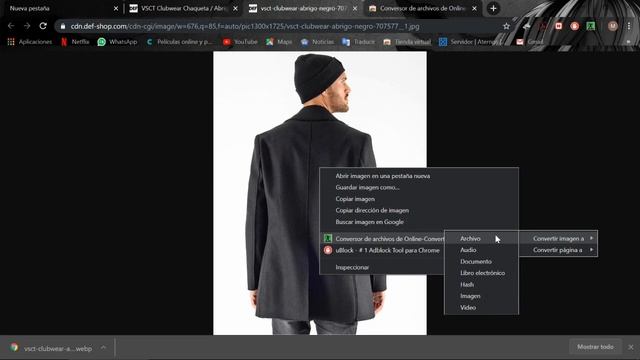The height and width of the screenshot is (360, 640).
Task: Open the user profile avatar
Action: click(x=612, y=26)
